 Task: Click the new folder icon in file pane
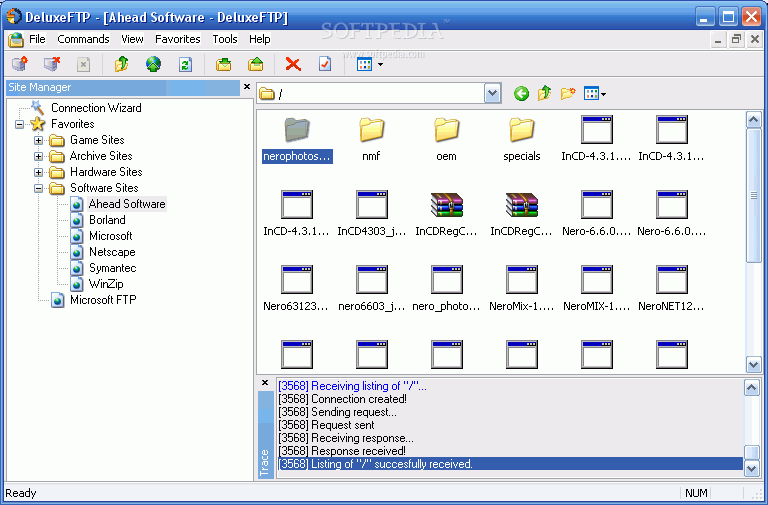(568, 93)
